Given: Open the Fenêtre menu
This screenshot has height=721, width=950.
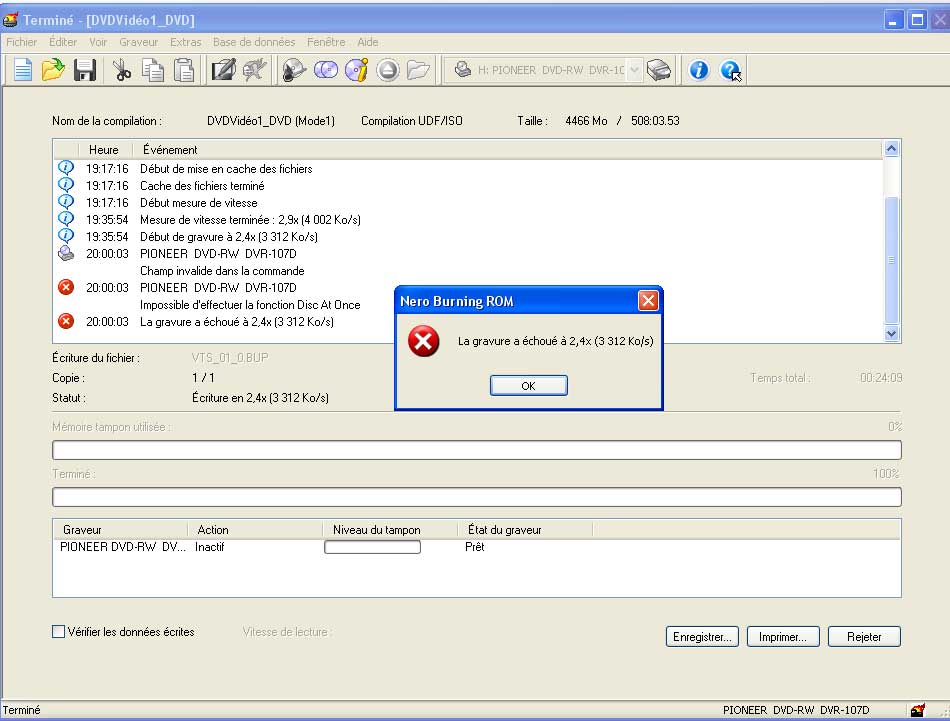Looking at the screenshot, I should click(x=326, y=42).
